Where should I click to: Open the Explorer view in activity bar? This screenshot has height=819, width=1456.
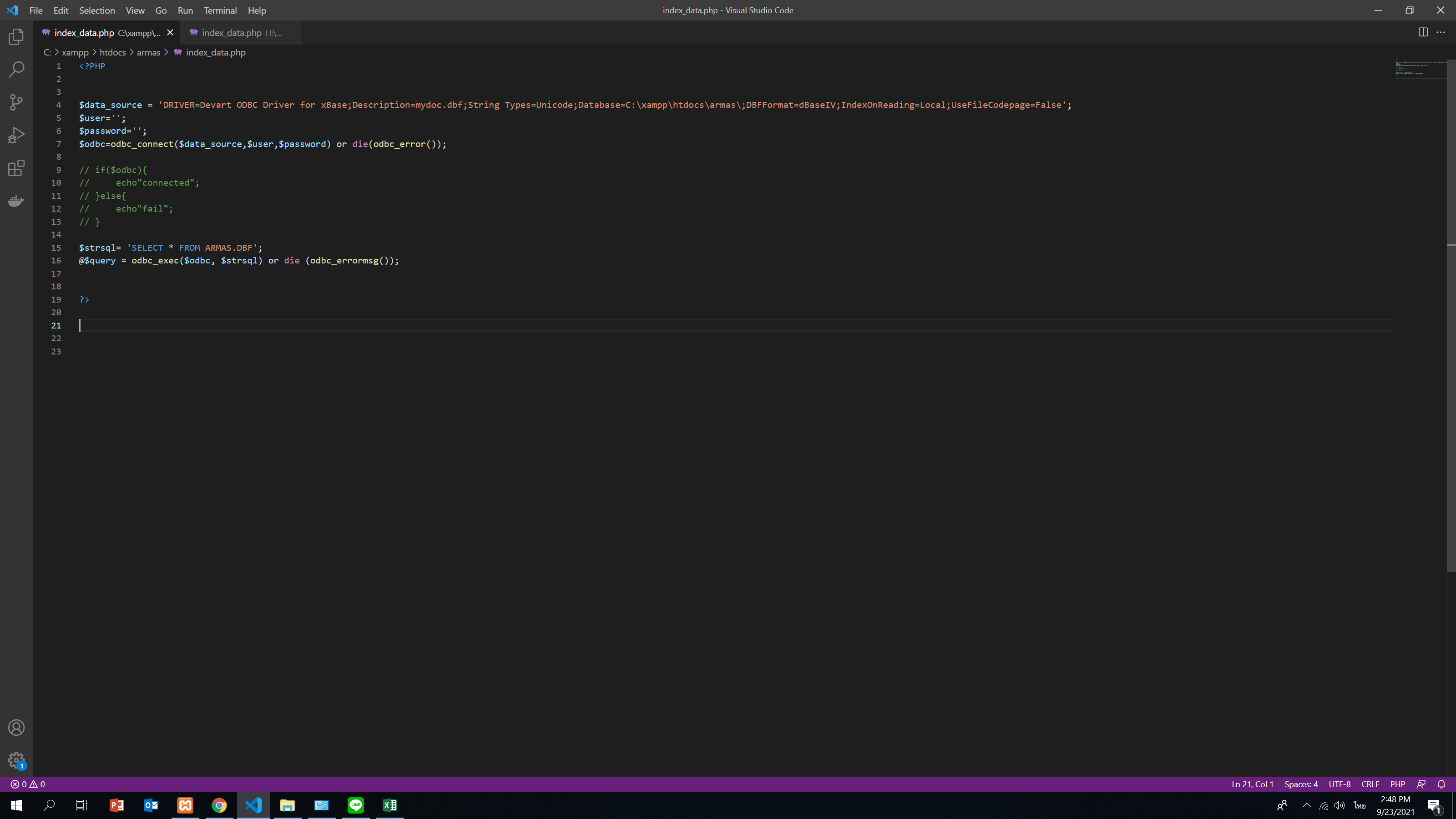(x=16, y=37)
